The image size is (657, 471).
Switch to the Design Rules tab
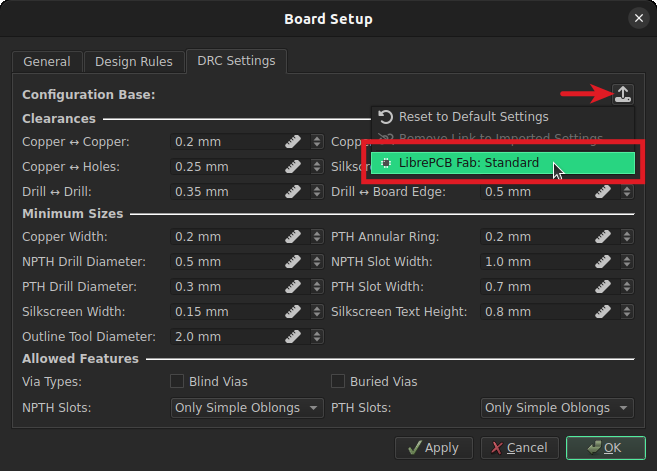pyautogui.click(x=134, y=62)
